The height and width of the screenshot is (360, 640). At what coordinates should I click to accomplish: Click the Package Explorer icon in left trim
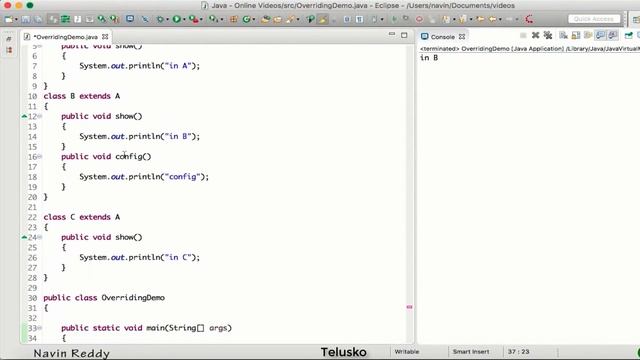9,50
